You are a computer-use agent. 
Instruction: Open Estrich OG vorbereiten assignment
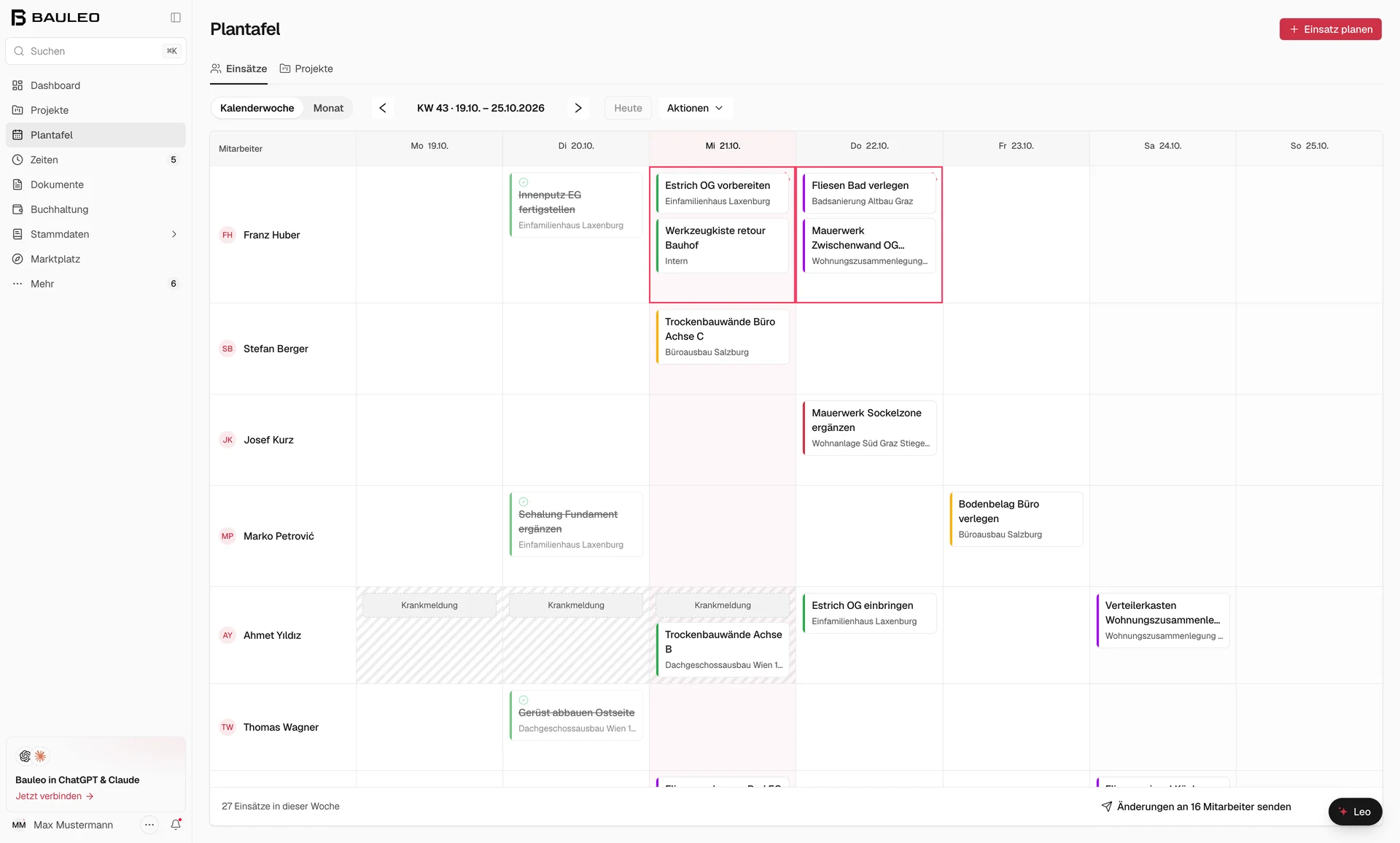[x=722, y=193]
